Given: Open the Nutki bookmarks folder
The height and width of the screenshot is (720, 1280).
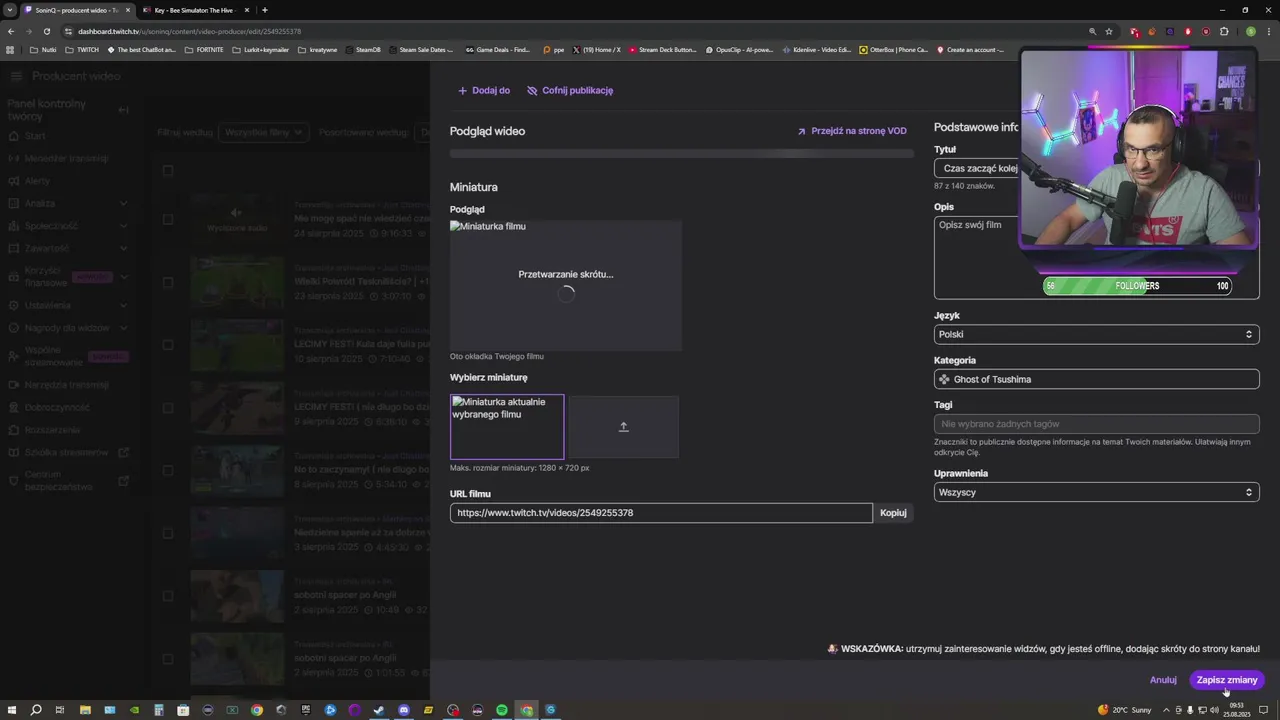Looking at the screenshot, I should click(43, 49).
